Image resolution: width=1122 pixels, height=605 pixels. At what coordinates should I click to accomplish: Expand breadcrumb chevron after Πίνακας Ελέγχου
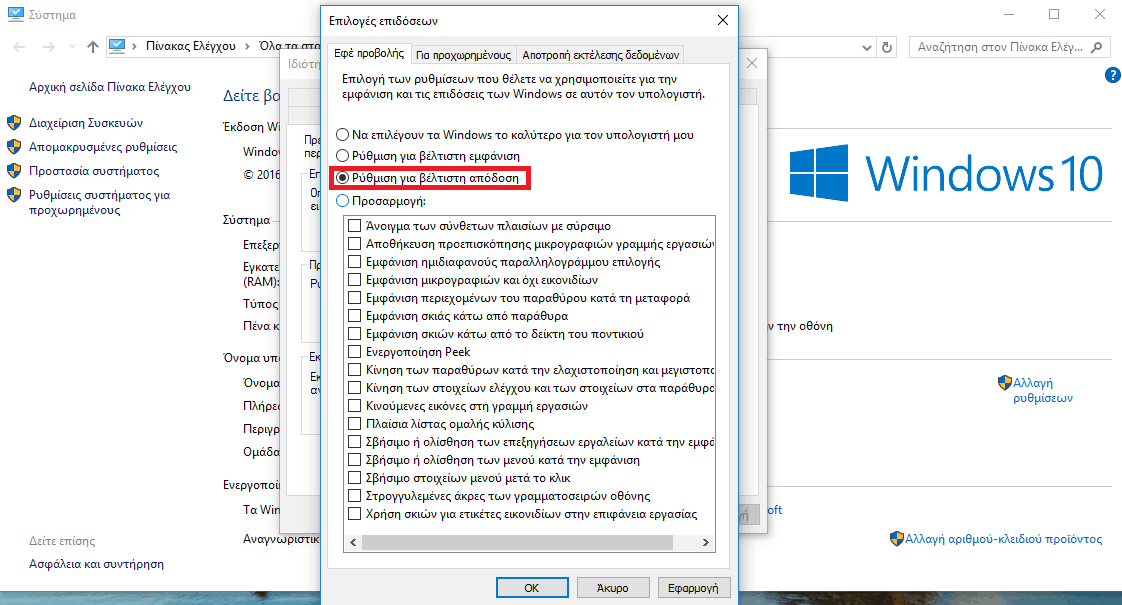[x=248, y=46]
